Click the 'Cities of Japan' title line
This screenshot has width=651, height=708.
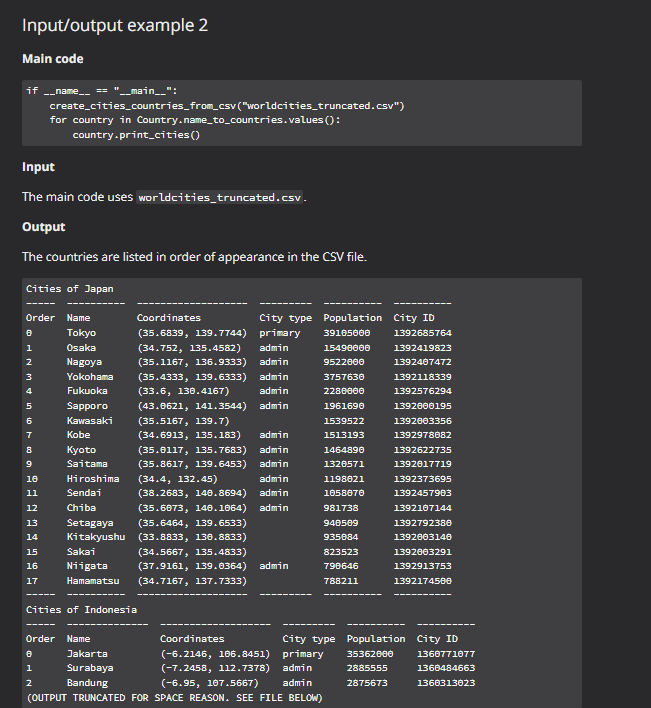pos(70,289)
